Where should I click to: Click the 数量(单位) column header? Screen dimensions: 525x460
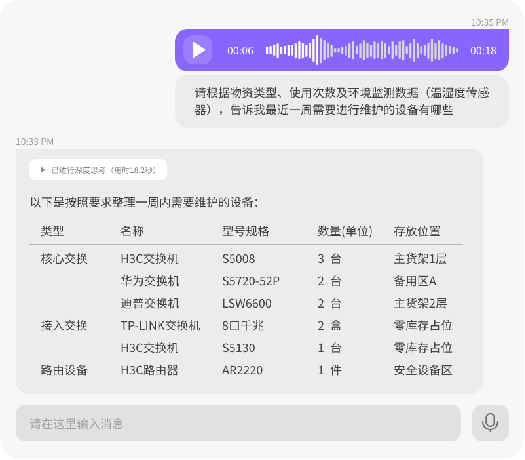[345, 231]
